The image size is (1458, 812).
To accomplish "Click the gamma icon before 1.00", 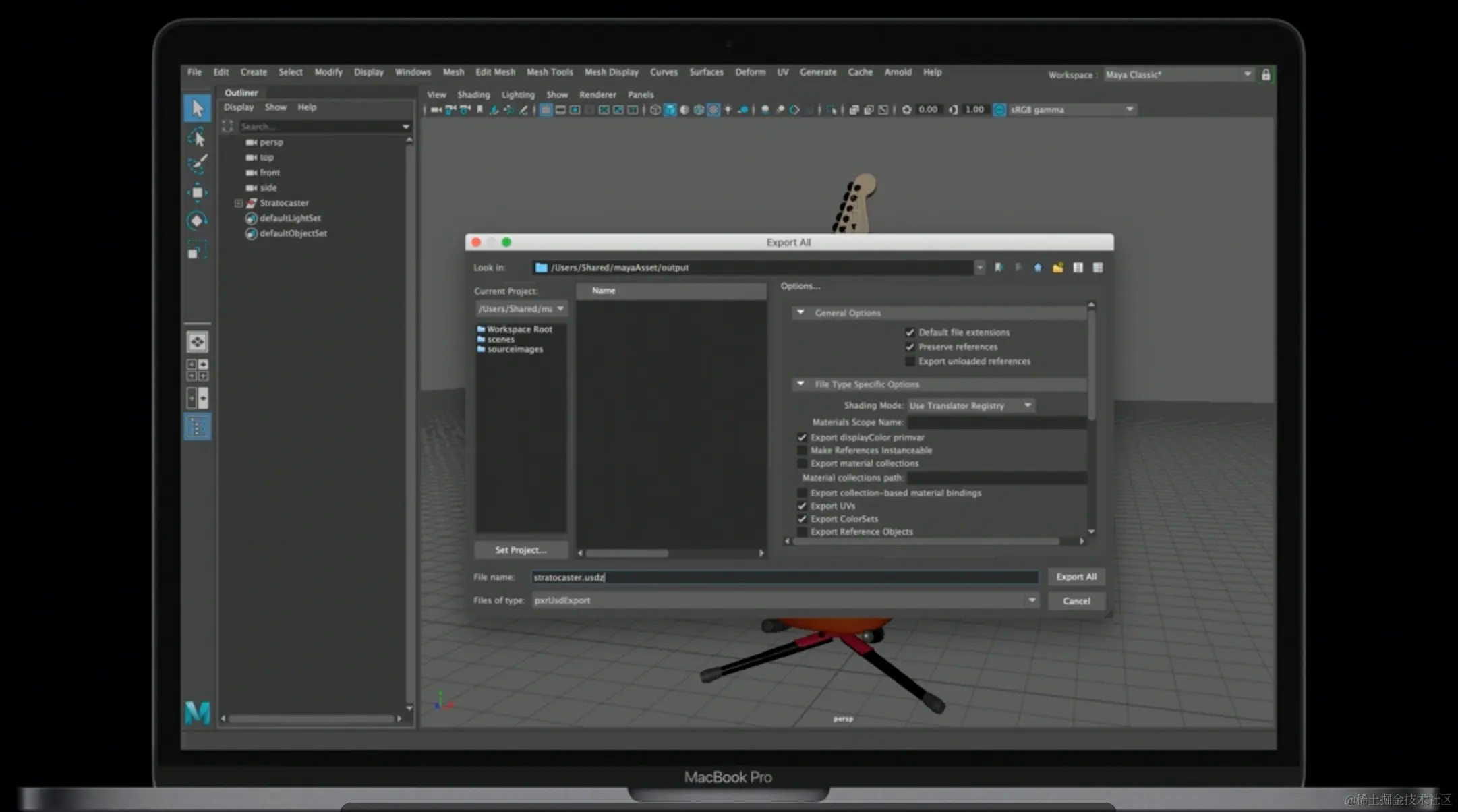I will tap(953, 109).
